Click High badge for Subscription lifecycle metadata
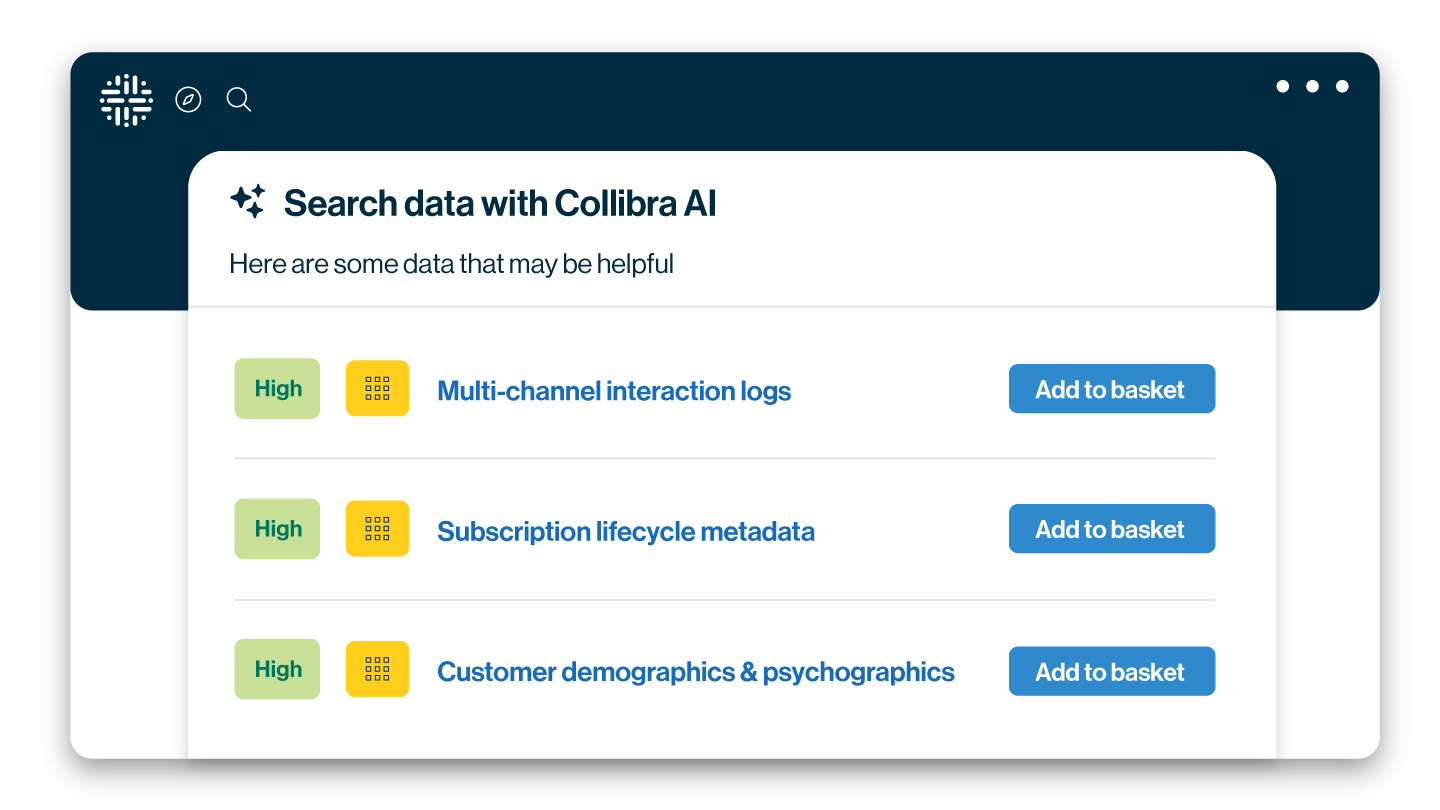This screenshot has height=810, width=1440. coord(277,529)
